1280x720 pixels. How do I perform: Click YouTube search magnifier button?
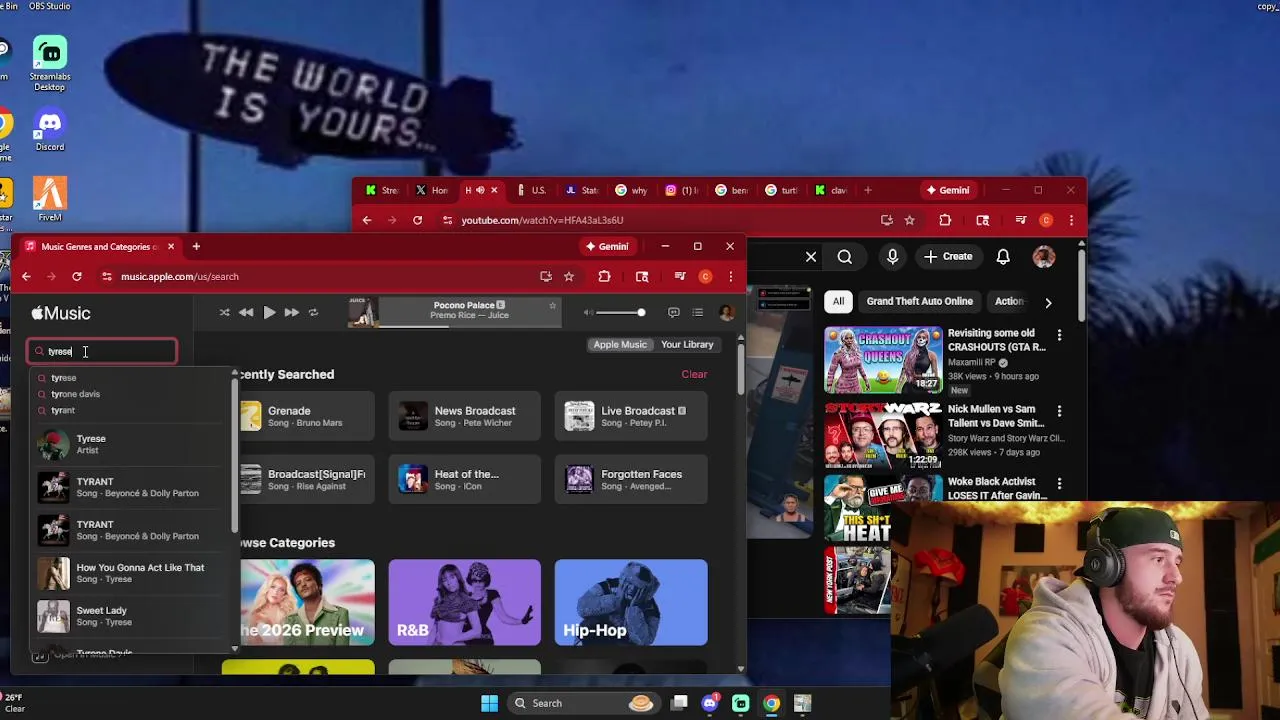pos(845,257)
